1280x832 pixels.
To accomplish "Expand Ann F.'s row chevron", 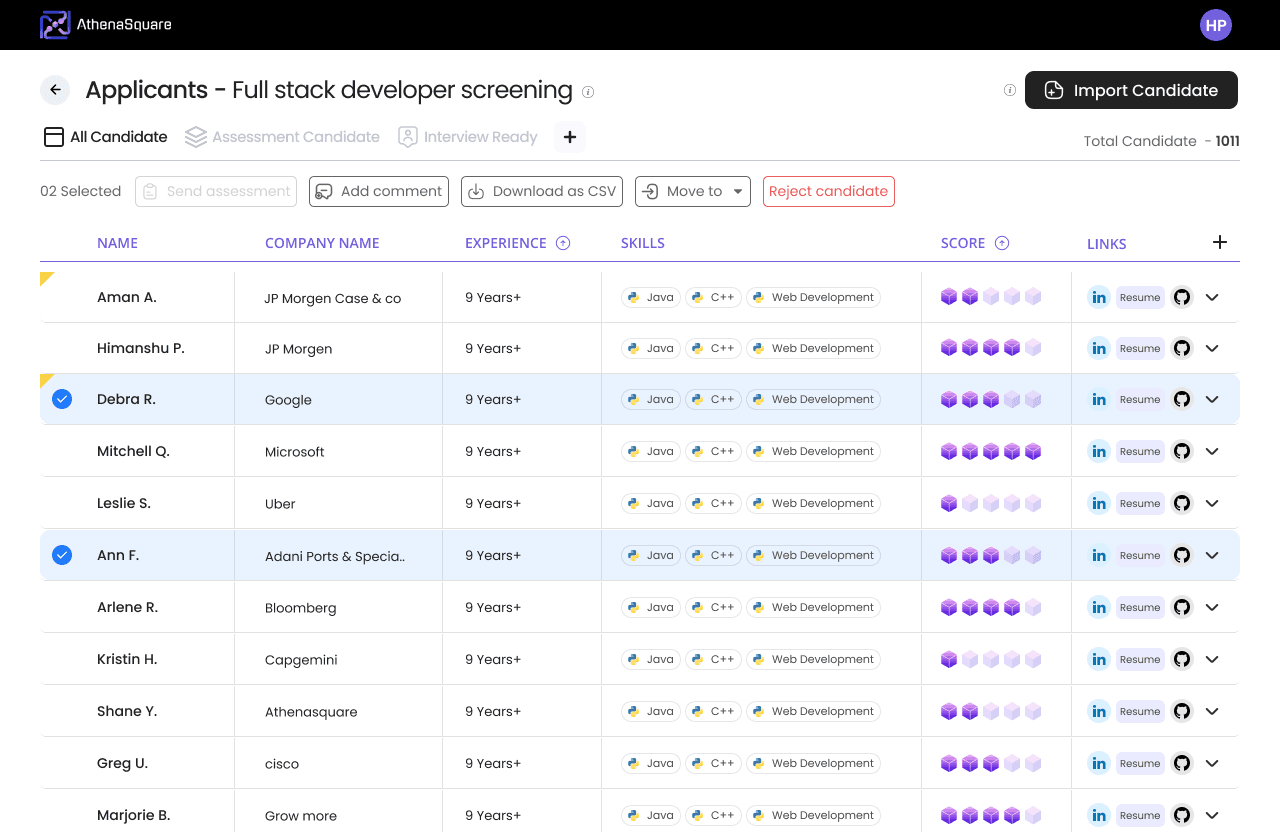I will [x=1212, y=555].
